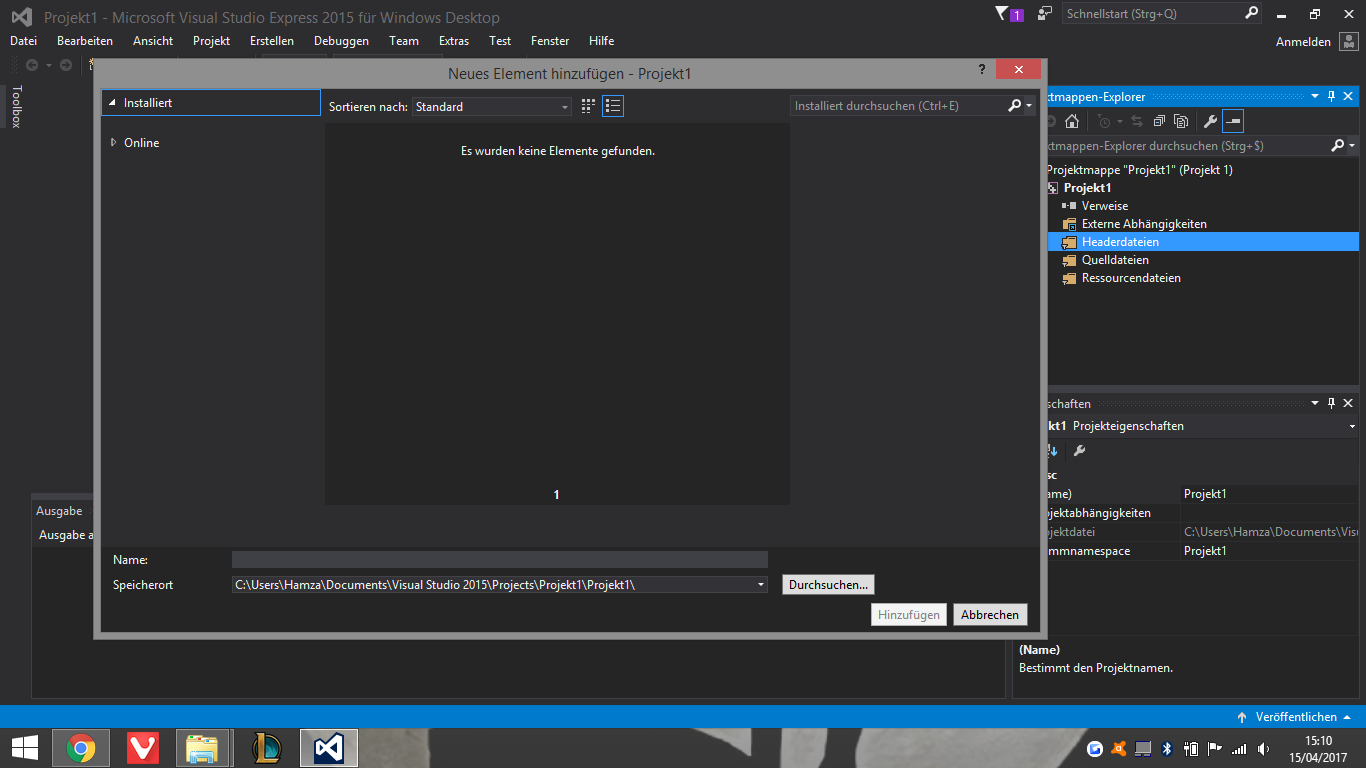The height and width of the screenshot is (768, 1366).
Task: Click the property pages wrench in Eigenschaften panel
Action: (x=1079, y=451)
